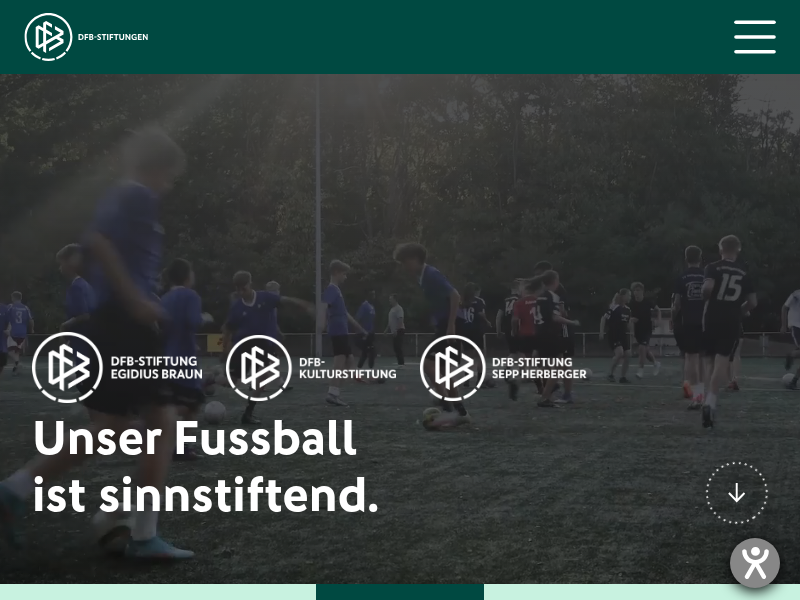This screenshot has width=800, height=600.
Task: Click the DFB logo in the header
Action: pos(48,37)
